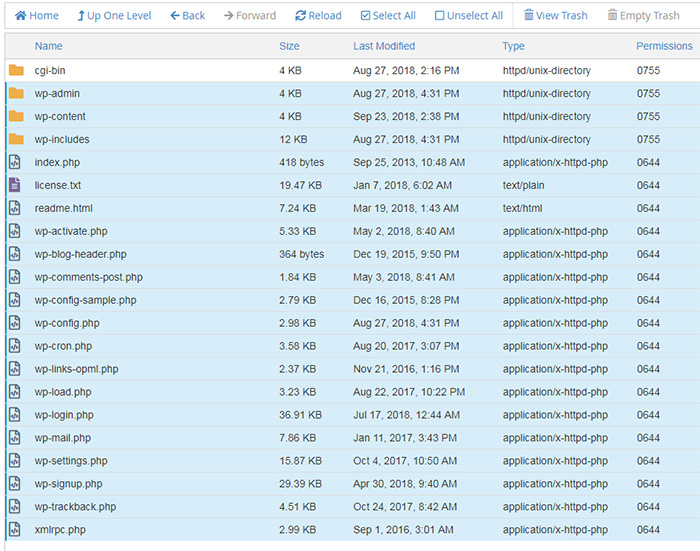Click the wp-mail.php file icon
This screenshot has width=700, height=551.
pyautogui.click(x=15, y=438)
